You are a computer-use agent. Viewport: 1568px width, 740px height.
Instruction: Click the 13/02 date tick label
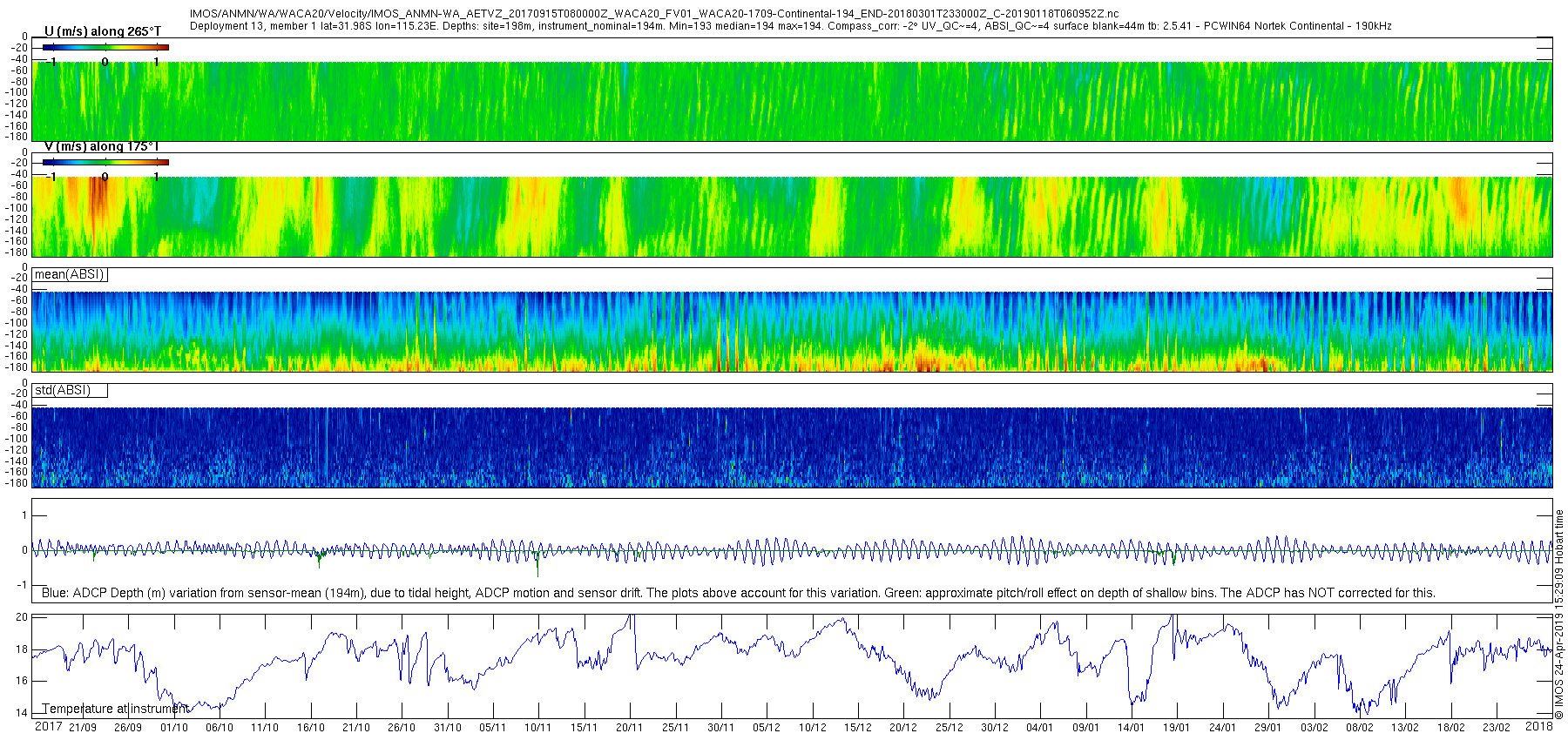click(1405, 728)
